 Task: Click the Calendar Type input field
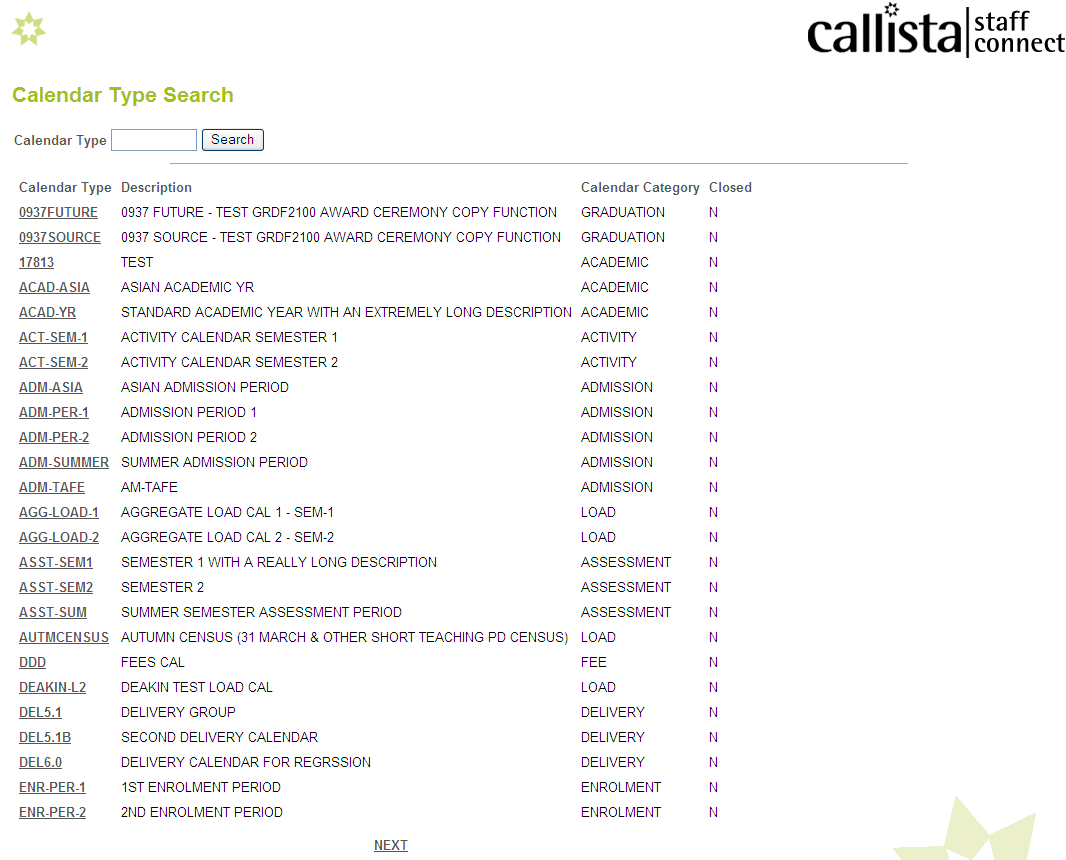[153, 139]
